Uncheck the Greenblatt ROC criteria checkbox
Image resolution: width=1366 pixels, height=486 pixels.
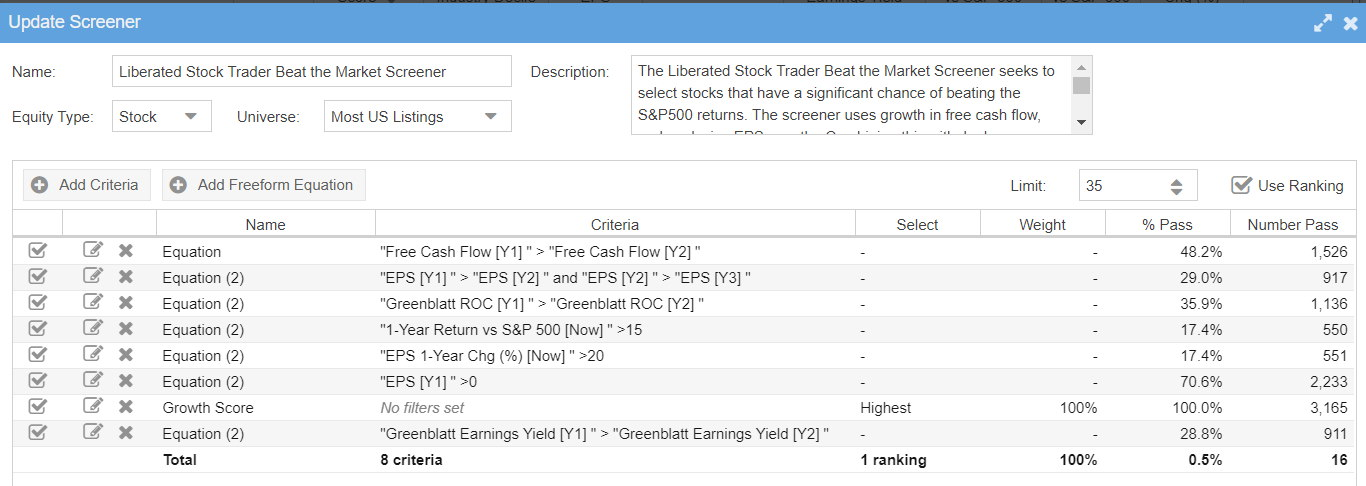coord(38,303)
